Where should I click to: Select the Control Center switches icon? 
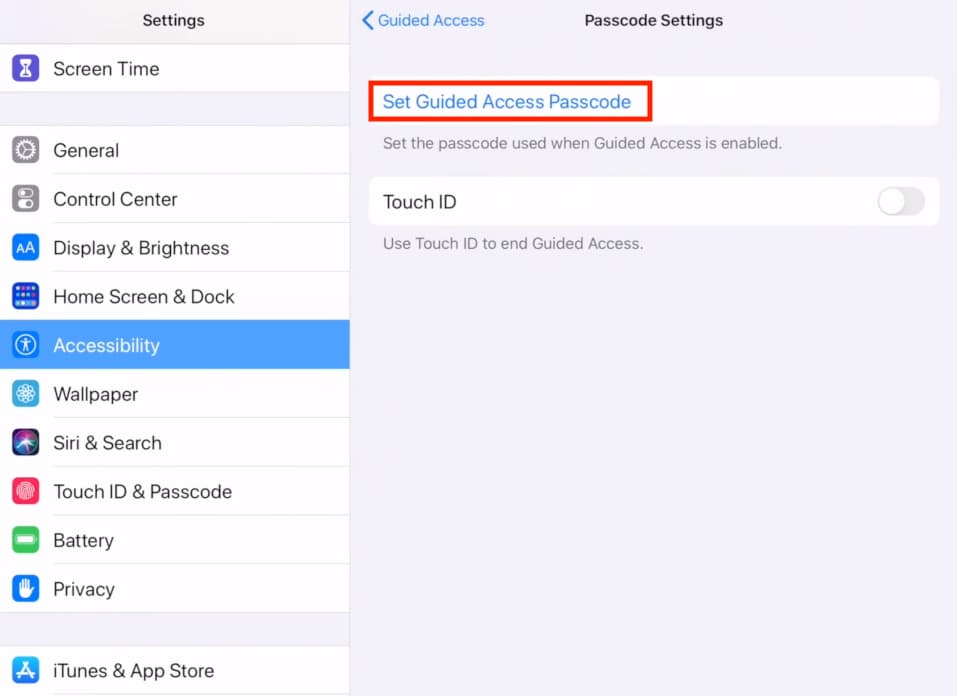tap(26, 199)
